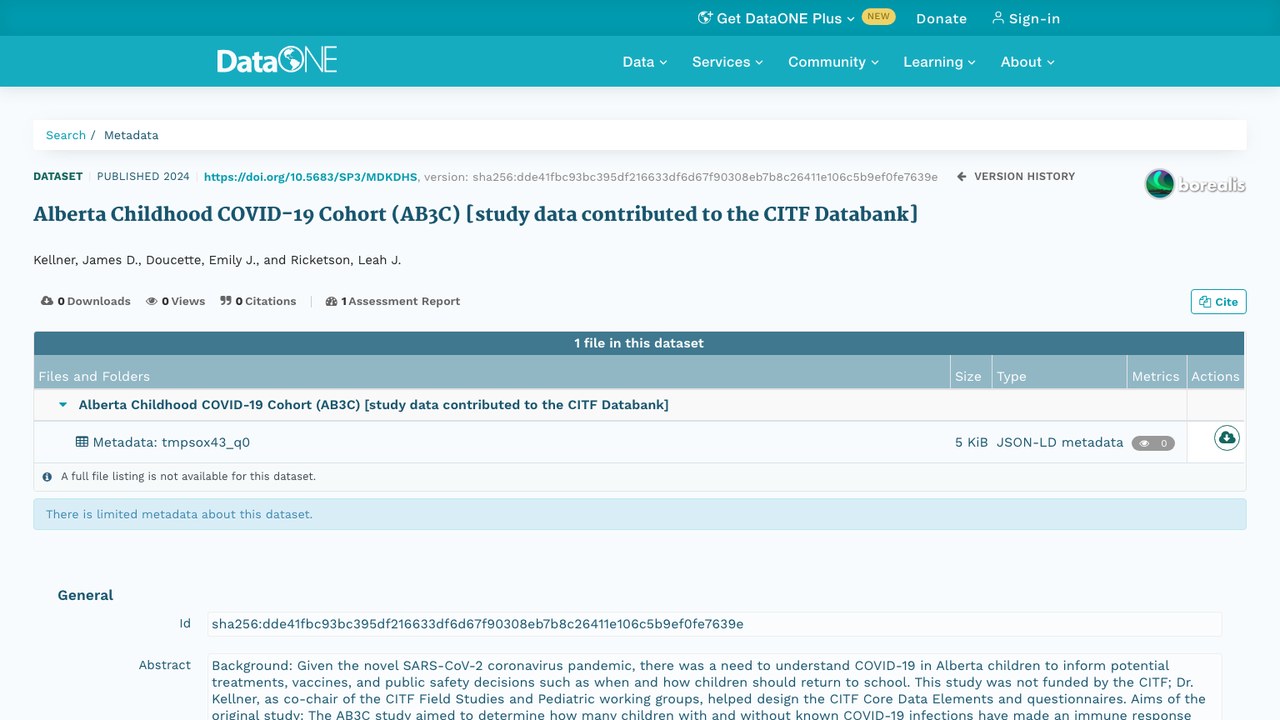Click the 0 Citations metric
1280x720 pixels.
click(x=258, y=301)
